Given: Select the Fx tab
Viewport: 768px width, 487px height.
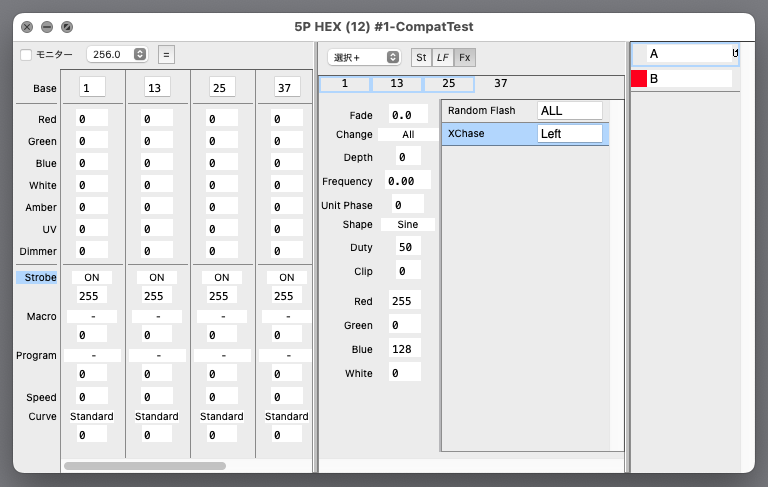Looking at the screenshot, I should point(465,58).
